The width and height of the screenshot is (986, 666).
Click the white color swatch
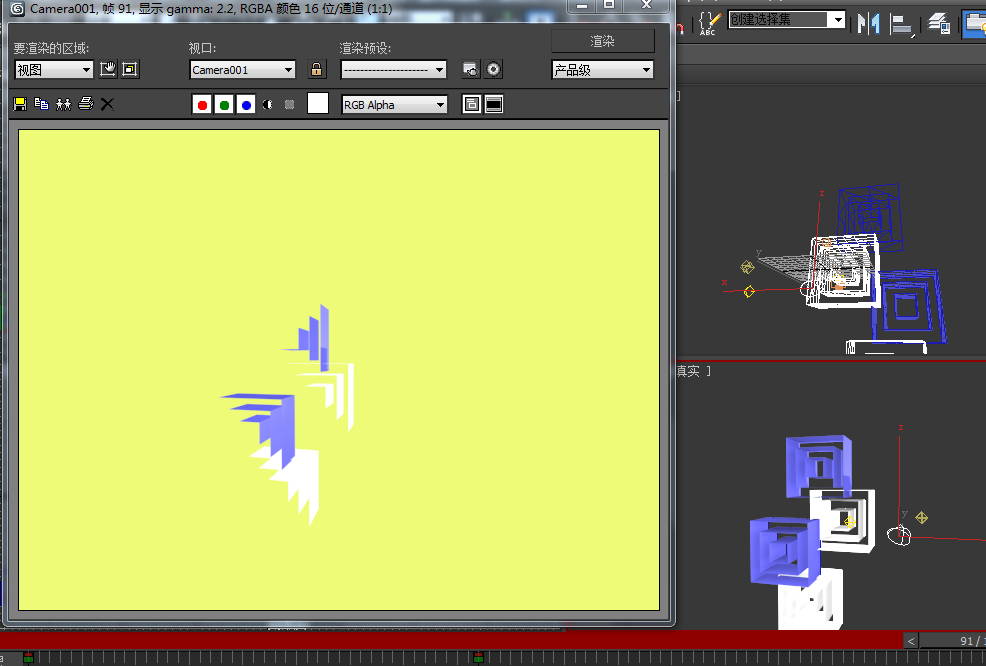pos(318,104)
